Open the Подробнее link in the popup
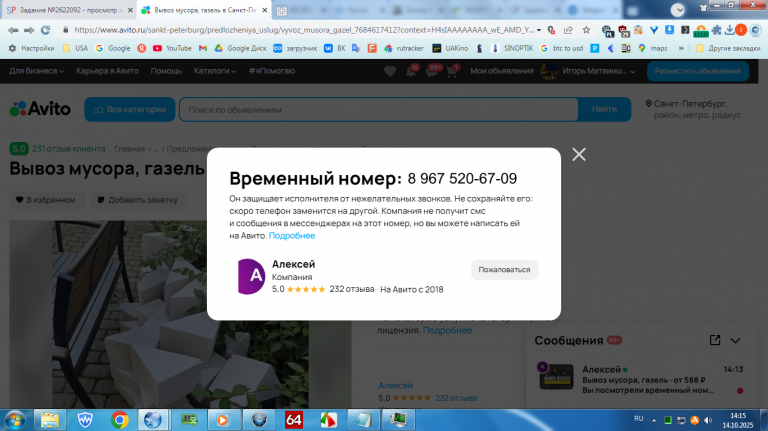This screenshot has width=768, height=431. click(292, 236)
